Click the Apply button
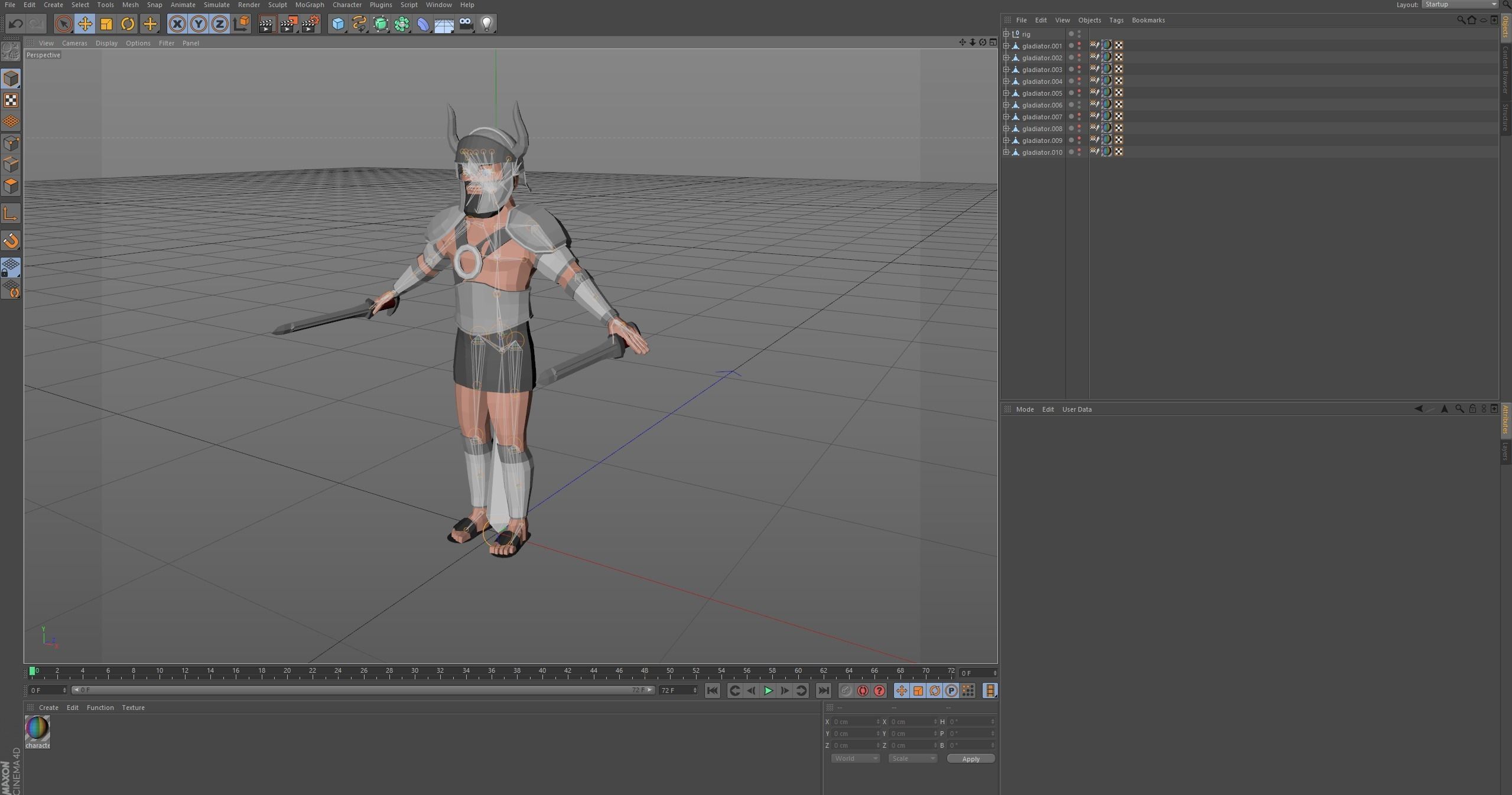 point(971,759)
